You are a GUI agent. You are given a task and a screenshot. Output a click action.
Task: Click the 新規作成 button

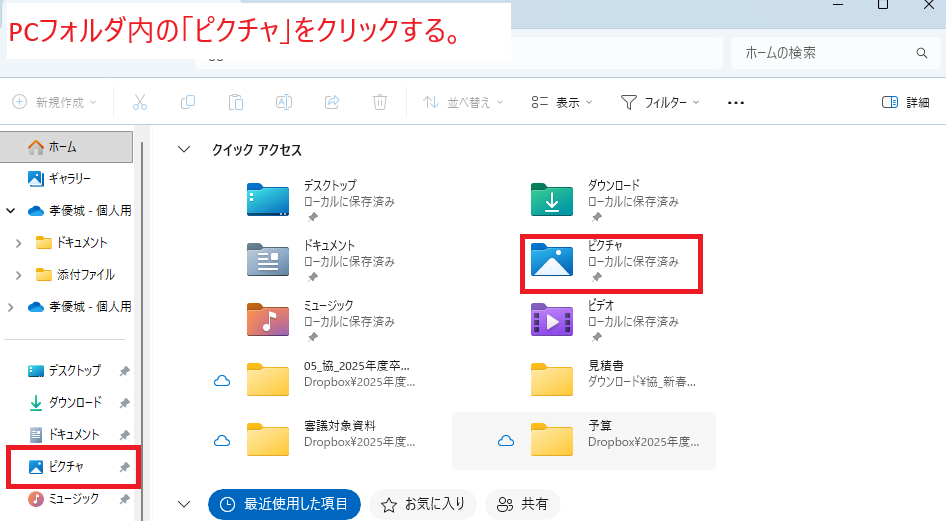pos(55,102)
